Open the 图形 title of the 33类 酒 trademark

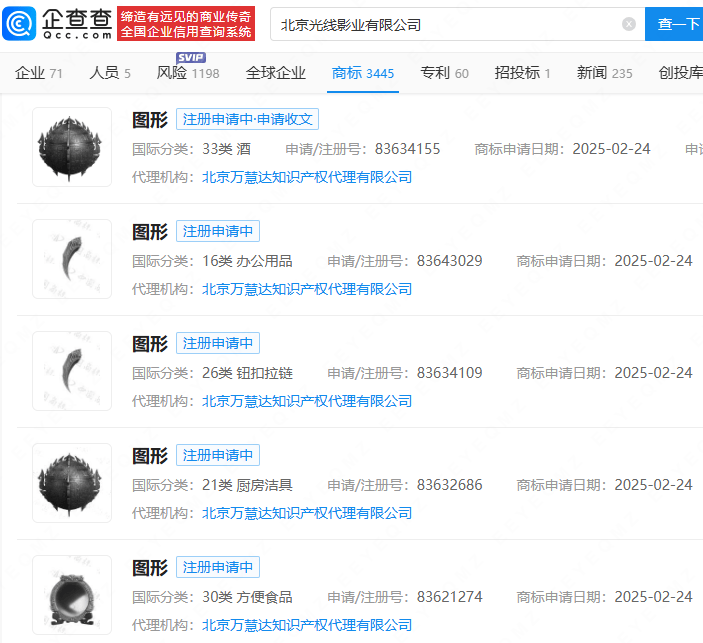(x=150, y=120)
